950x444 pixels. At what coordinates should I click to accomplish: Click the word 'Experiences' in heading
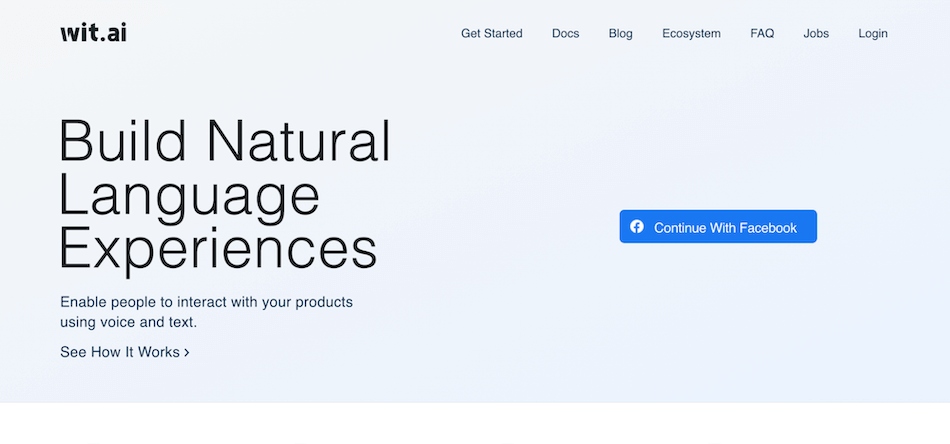[x=218, y=251]
